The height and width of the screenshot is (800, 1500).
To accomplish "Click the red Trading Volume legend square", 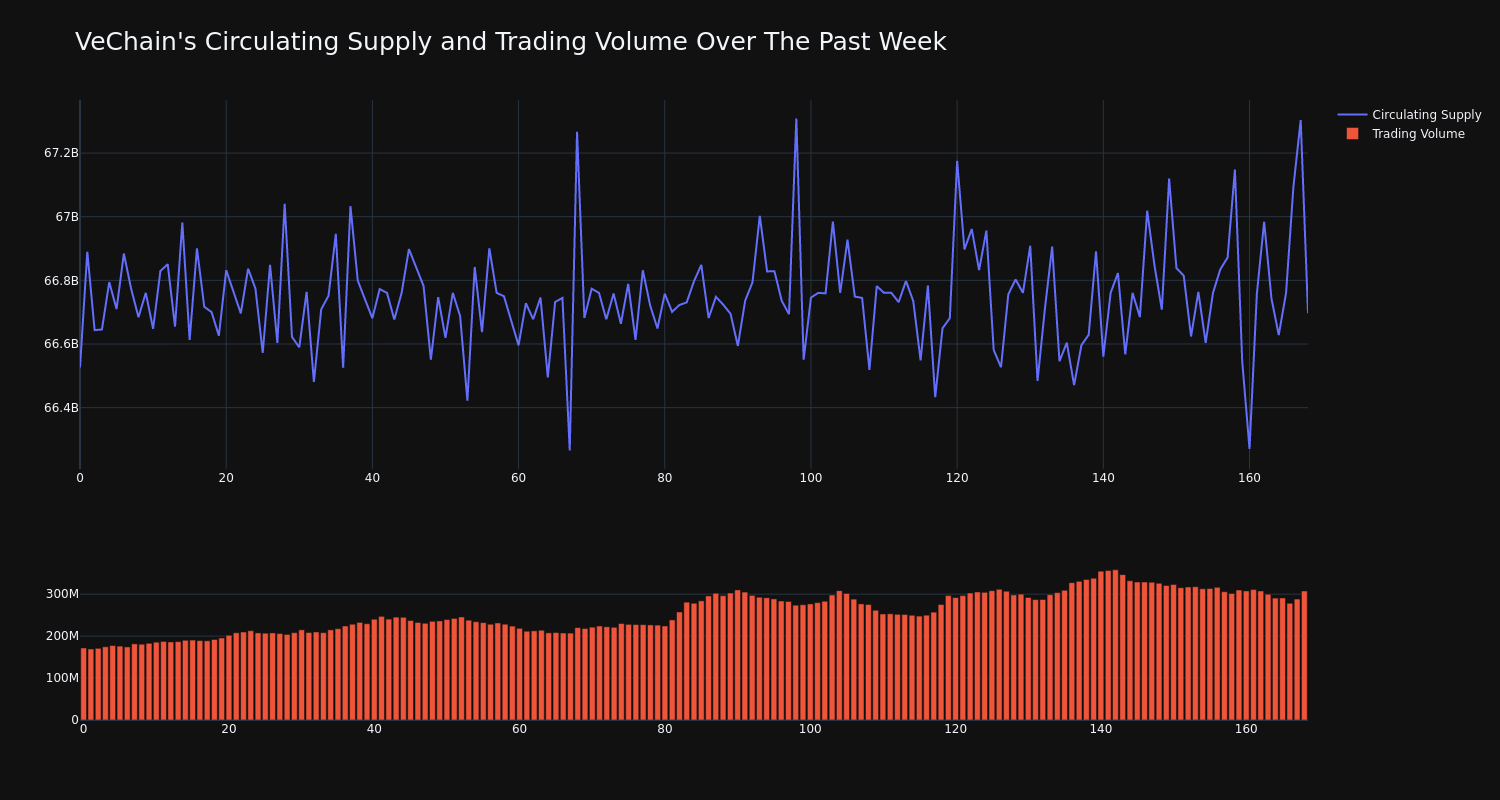I will point(1352,134).
